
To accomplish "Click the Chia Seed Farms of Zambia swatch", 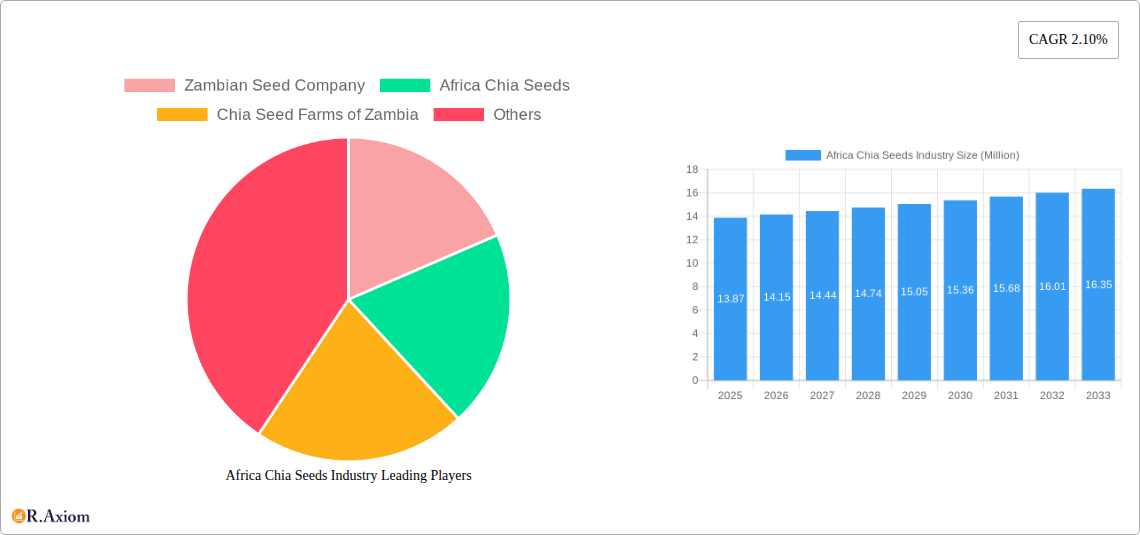I will coord(182,114).
